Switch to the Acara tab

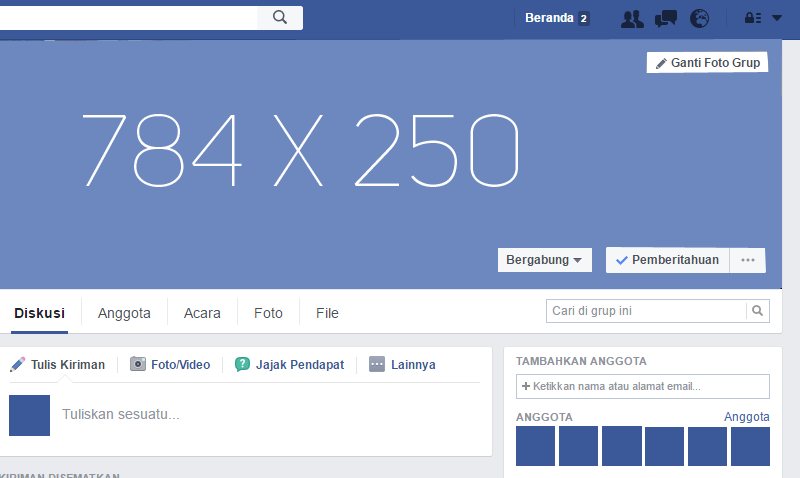[x=202, y=313]
